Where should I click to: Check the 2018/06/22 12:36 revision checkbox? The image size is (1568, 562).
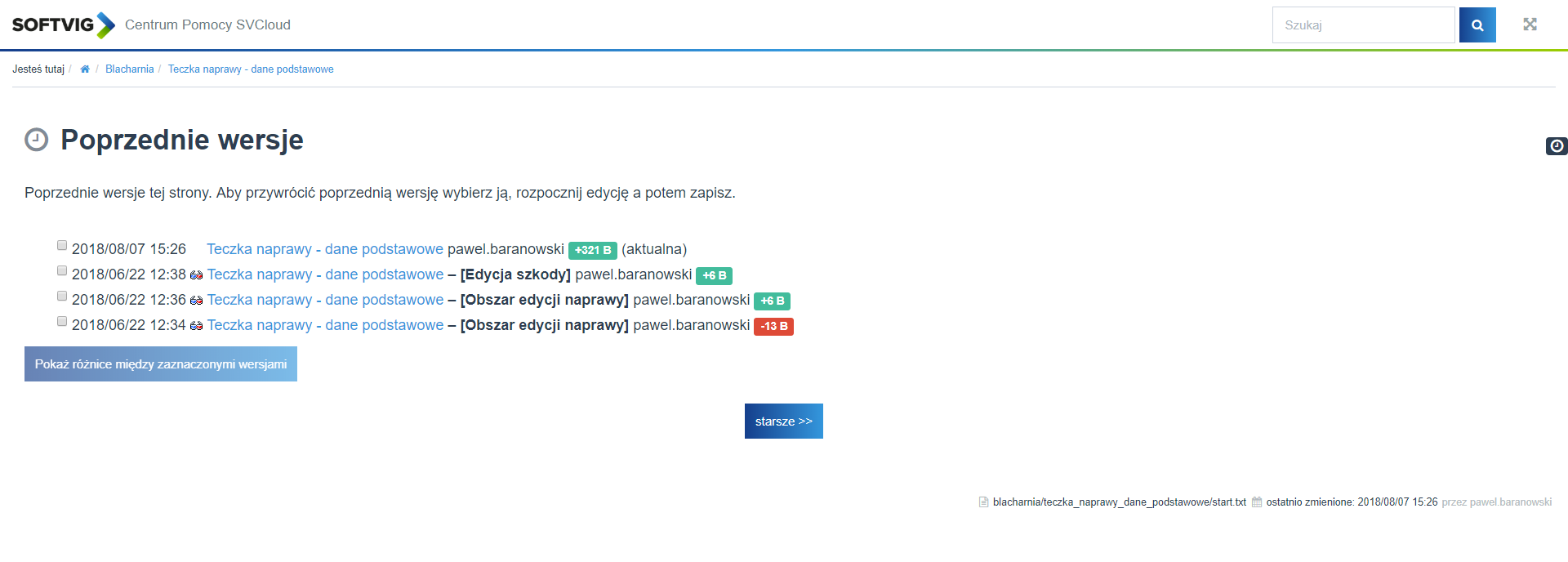tap(62, 296)
